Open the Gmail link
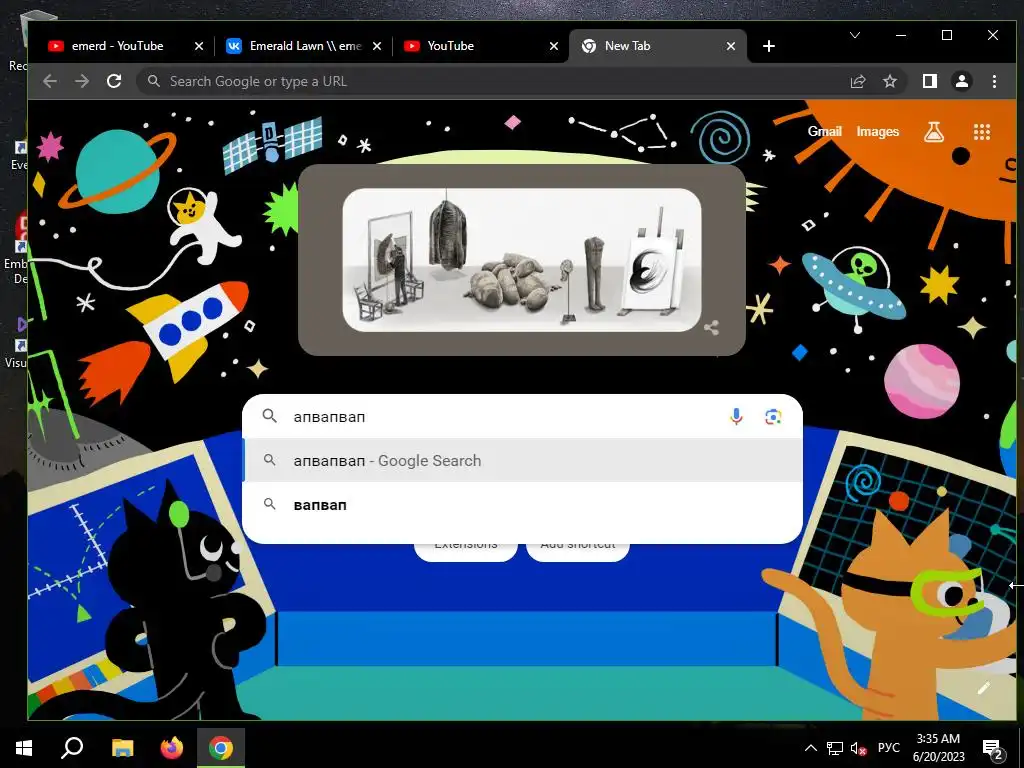The image size is (1024, 768). pyautogui.click(x=824, y=131)
